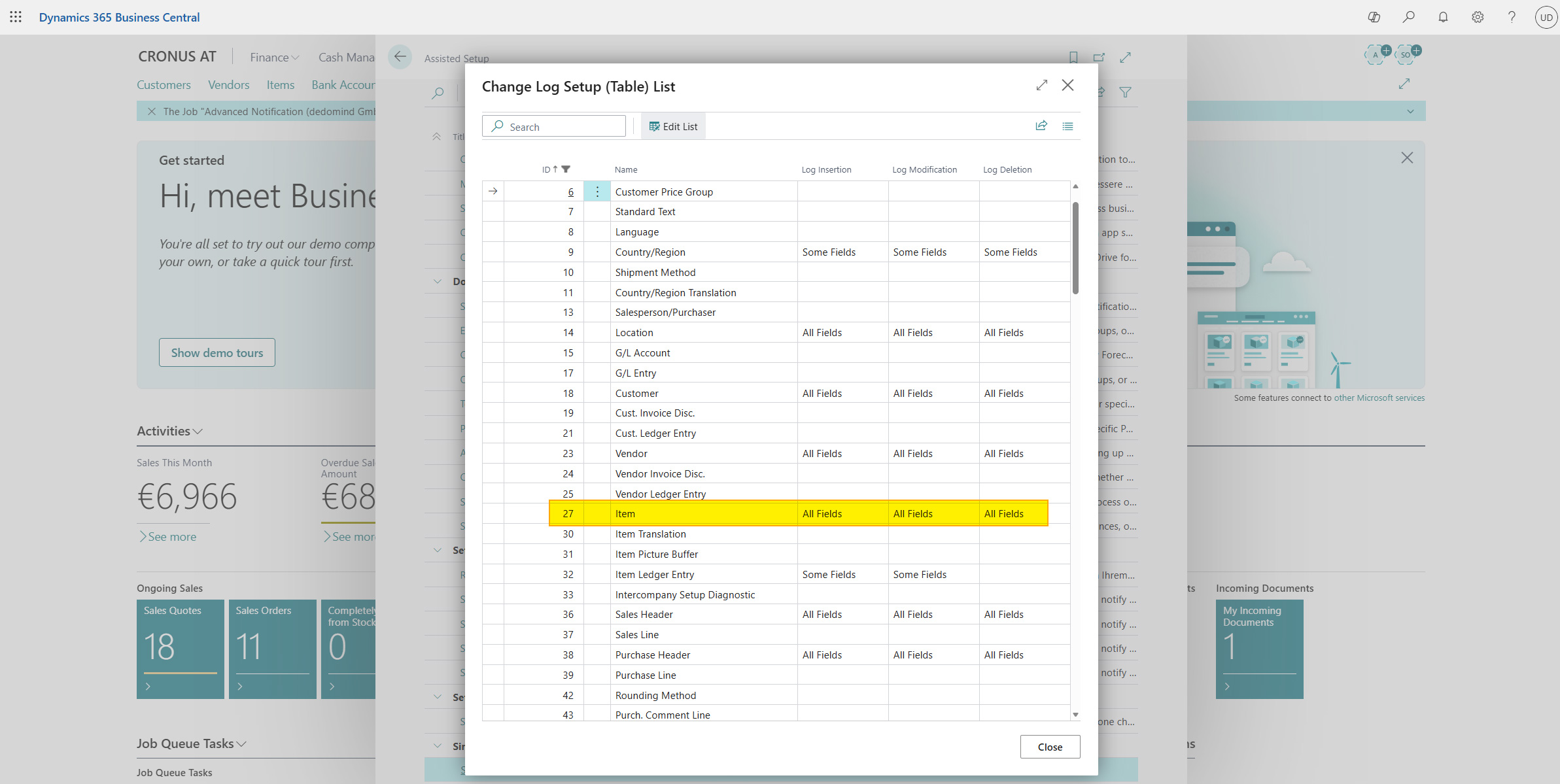Open the Vendors navigation item
This screenshot has height=784, width=1560.
tap(228, 84)
